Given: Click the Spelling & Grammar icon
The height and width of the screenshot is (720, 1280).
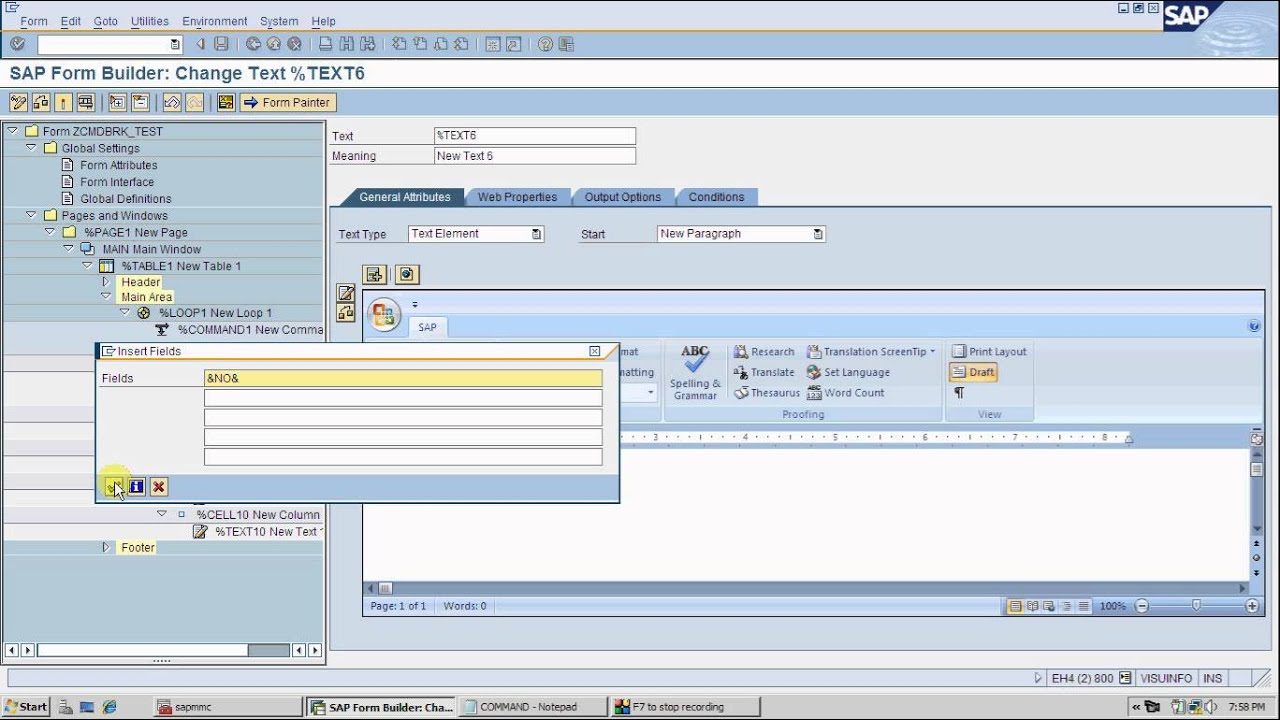Looking at the screenshot, I should coord(695,372).
